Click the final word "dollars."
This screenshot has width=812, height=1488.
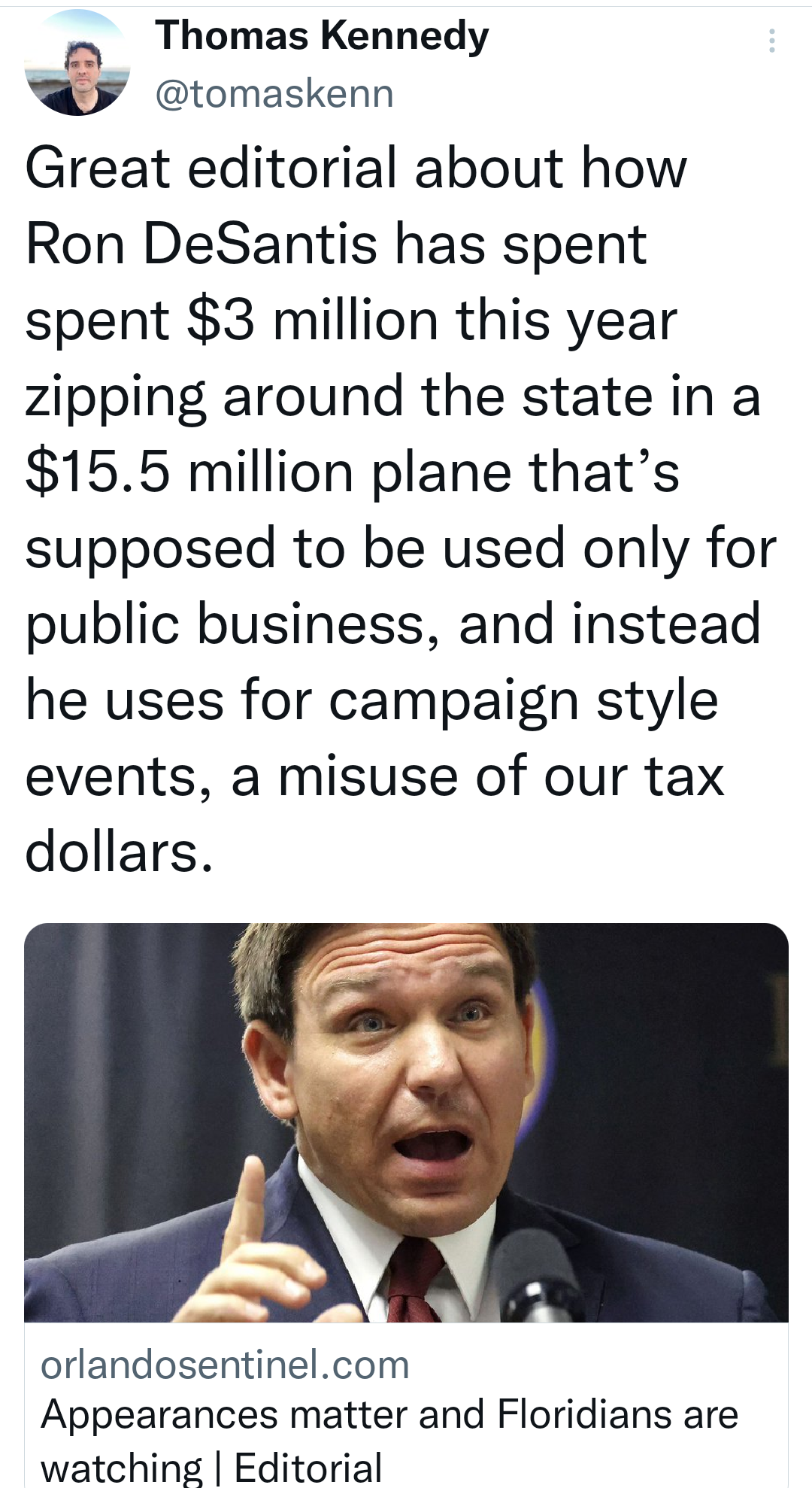click(x=119, y=853)
